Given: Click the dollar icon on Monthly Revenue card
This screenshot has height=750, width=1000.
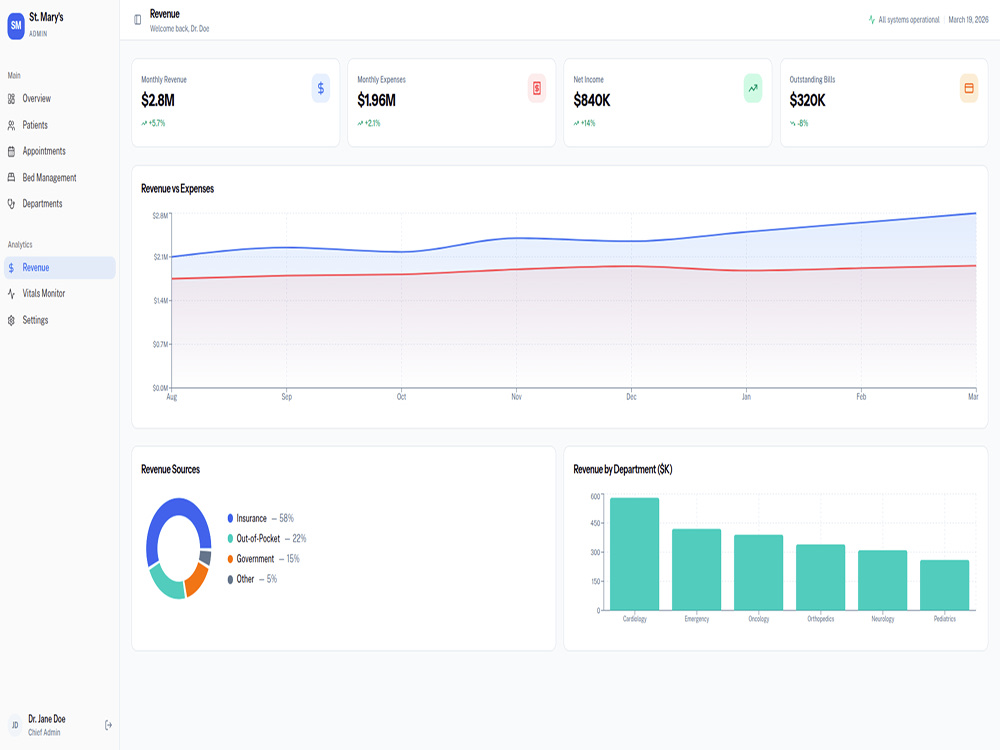Looking at the screenshot, I should (x=321, y=89).
